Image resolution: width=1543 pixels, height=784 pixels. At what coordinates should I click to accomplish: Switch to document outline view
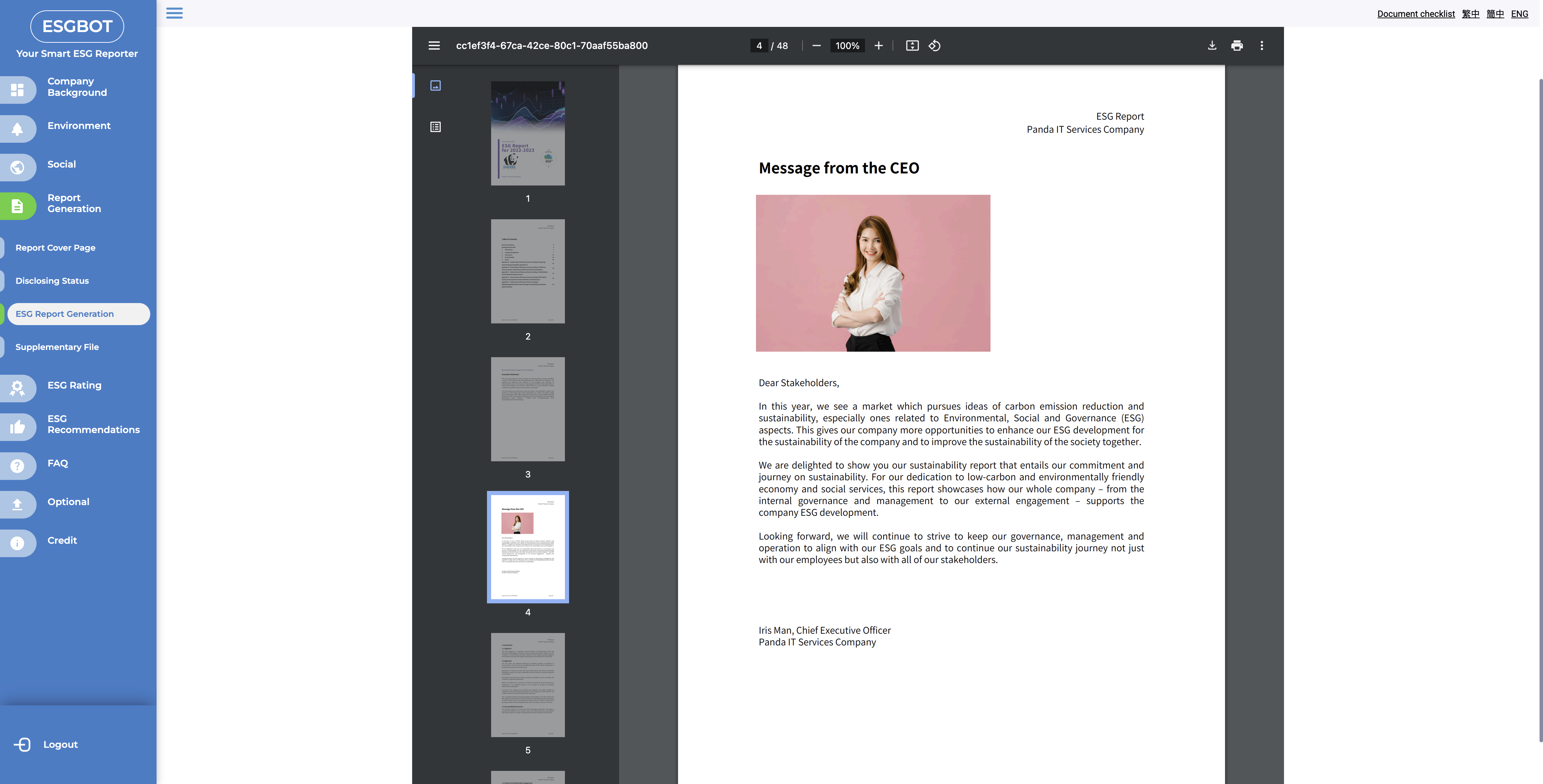436,127
